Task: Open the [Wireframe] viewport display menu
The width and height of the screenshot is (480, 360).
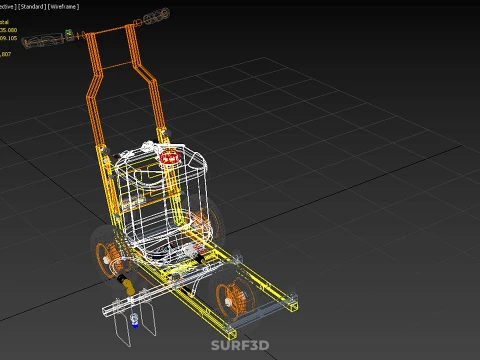Action: 63,7
